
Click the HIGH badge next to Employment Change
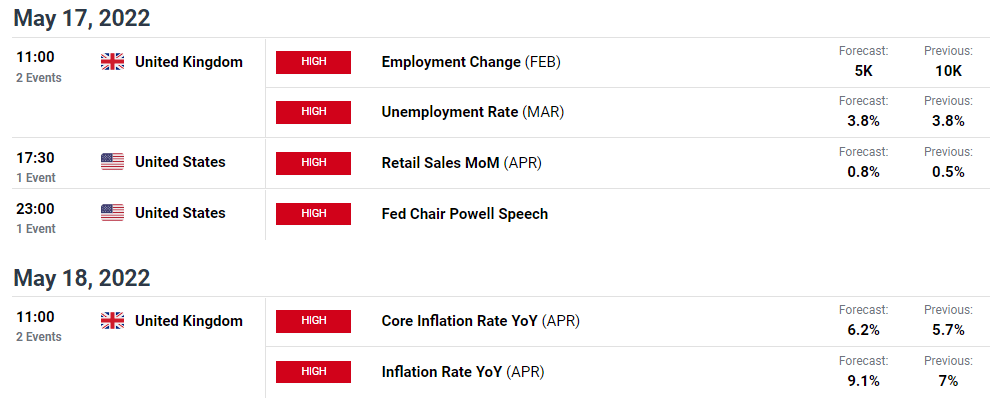tap(313, 62)
